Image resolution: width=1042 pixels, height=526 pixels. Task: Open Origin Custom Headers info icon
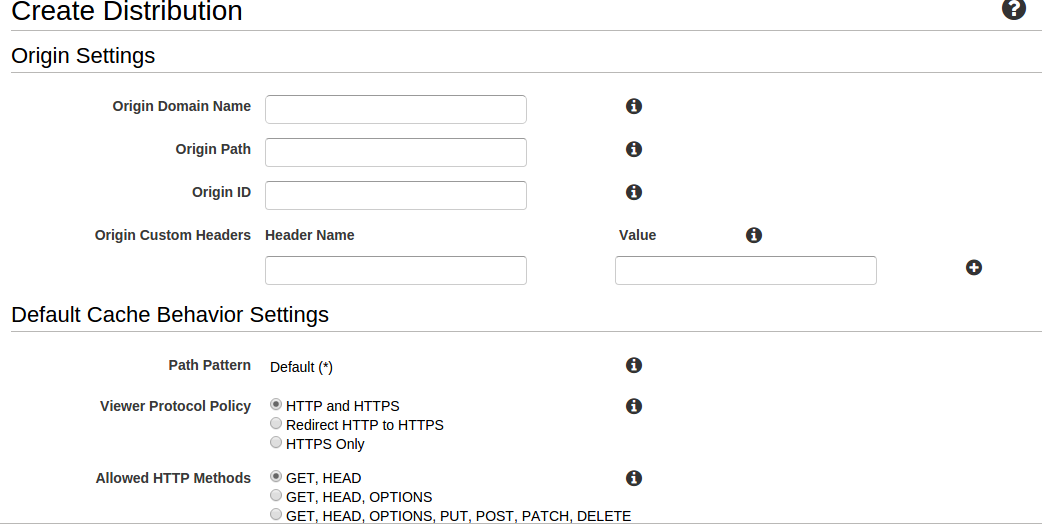click(x=754, y=235)
